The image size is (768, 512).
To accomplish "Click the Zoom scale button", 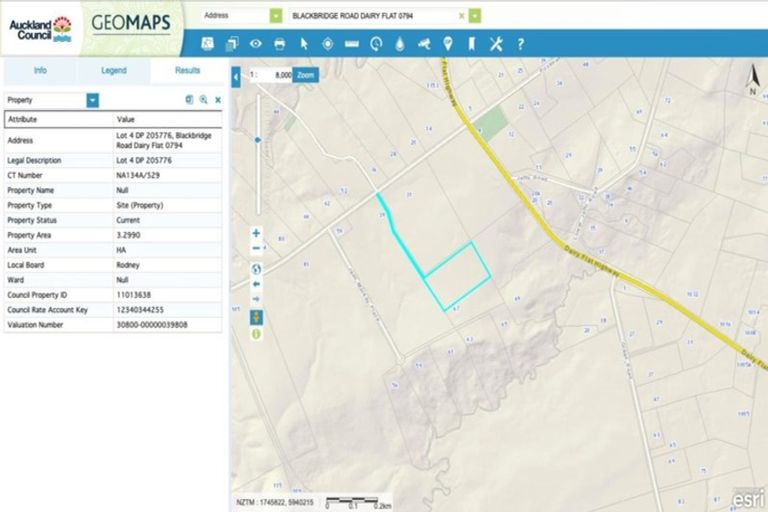I will coord(306,75).
